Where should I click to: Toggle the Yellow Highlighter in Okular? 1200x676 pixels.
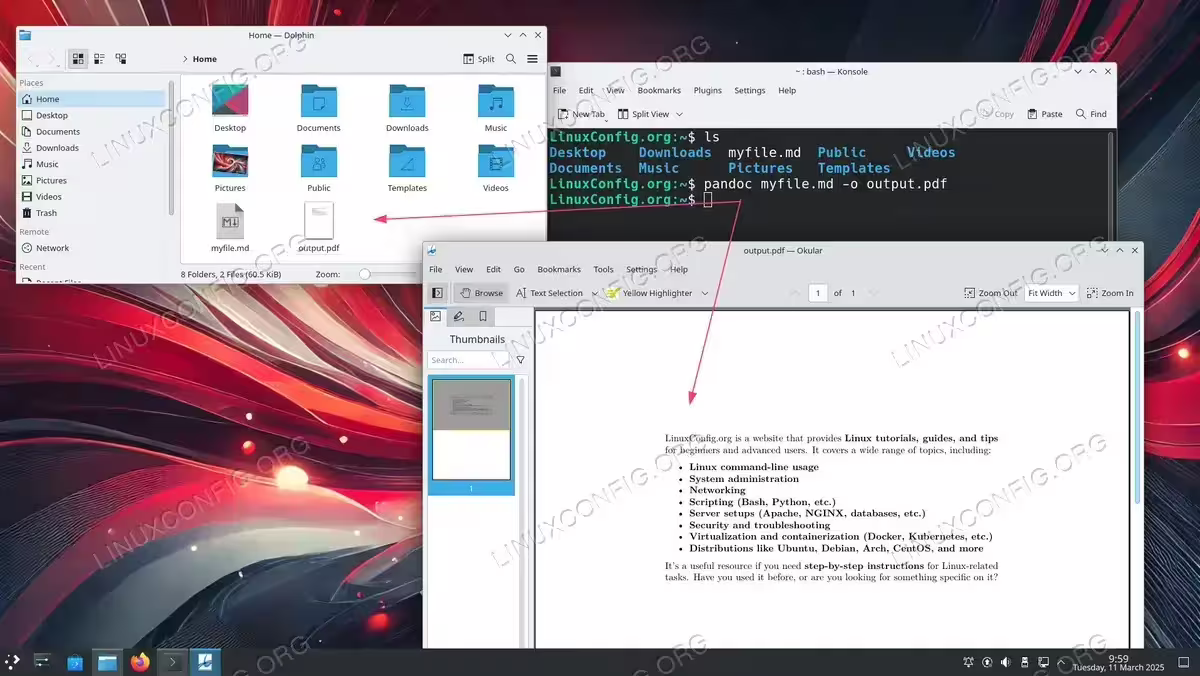(x=649, y=293)
